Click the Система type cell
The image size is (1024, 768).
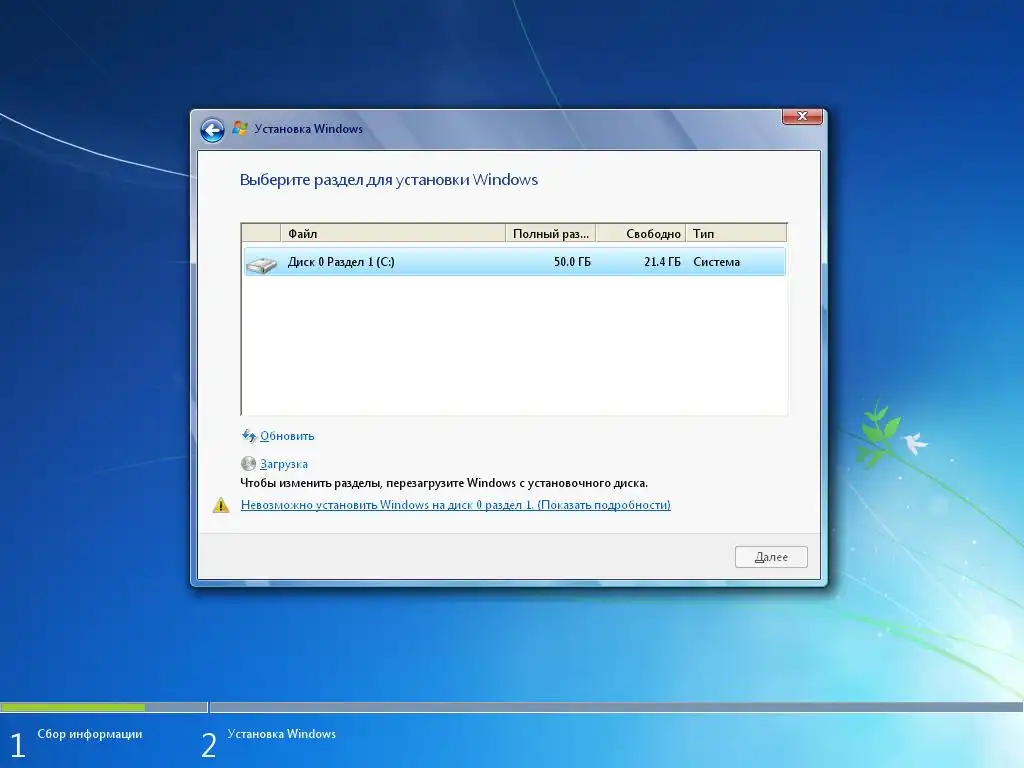(x=716, y=262)
